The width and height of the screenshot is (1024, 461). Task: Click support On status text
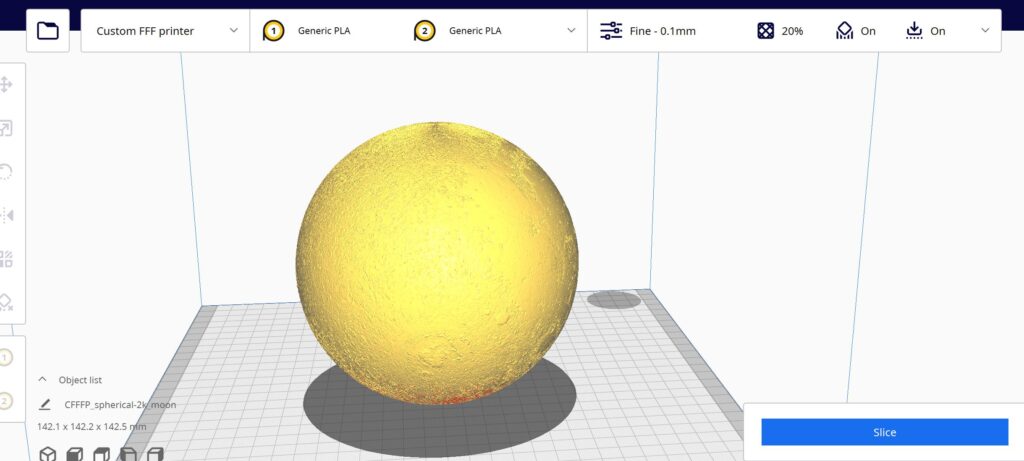coord(868,31)
